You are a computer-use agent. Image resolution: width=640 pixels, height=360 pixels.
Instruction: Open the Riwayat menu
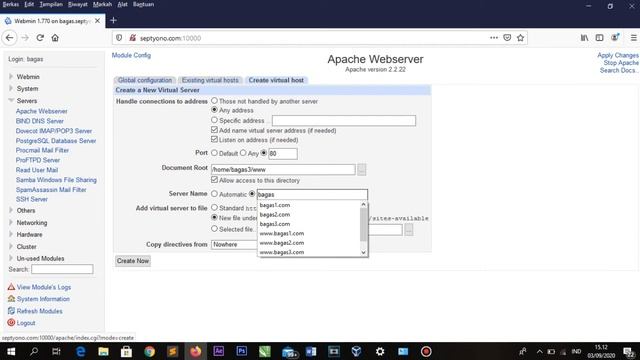pyautogui.click(x=78, y=4)
